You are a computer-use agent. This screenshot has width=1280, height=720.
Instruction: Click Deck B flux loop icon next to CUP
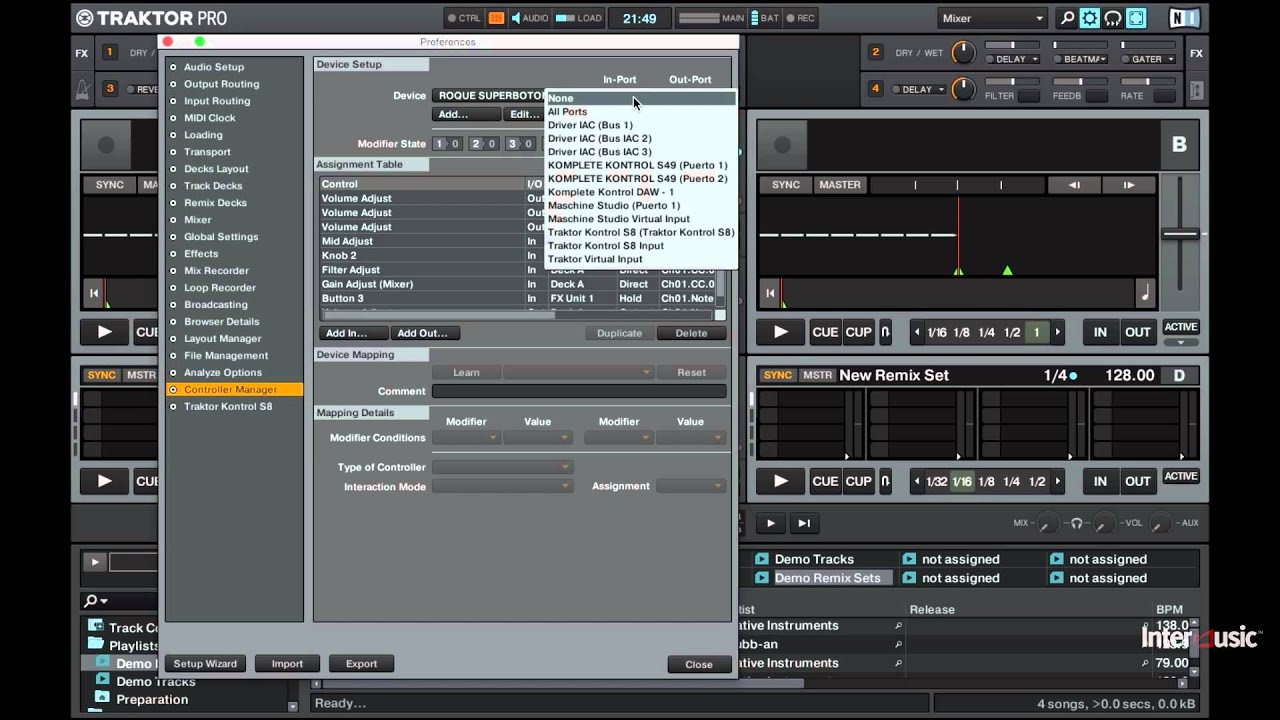[885, 332]
